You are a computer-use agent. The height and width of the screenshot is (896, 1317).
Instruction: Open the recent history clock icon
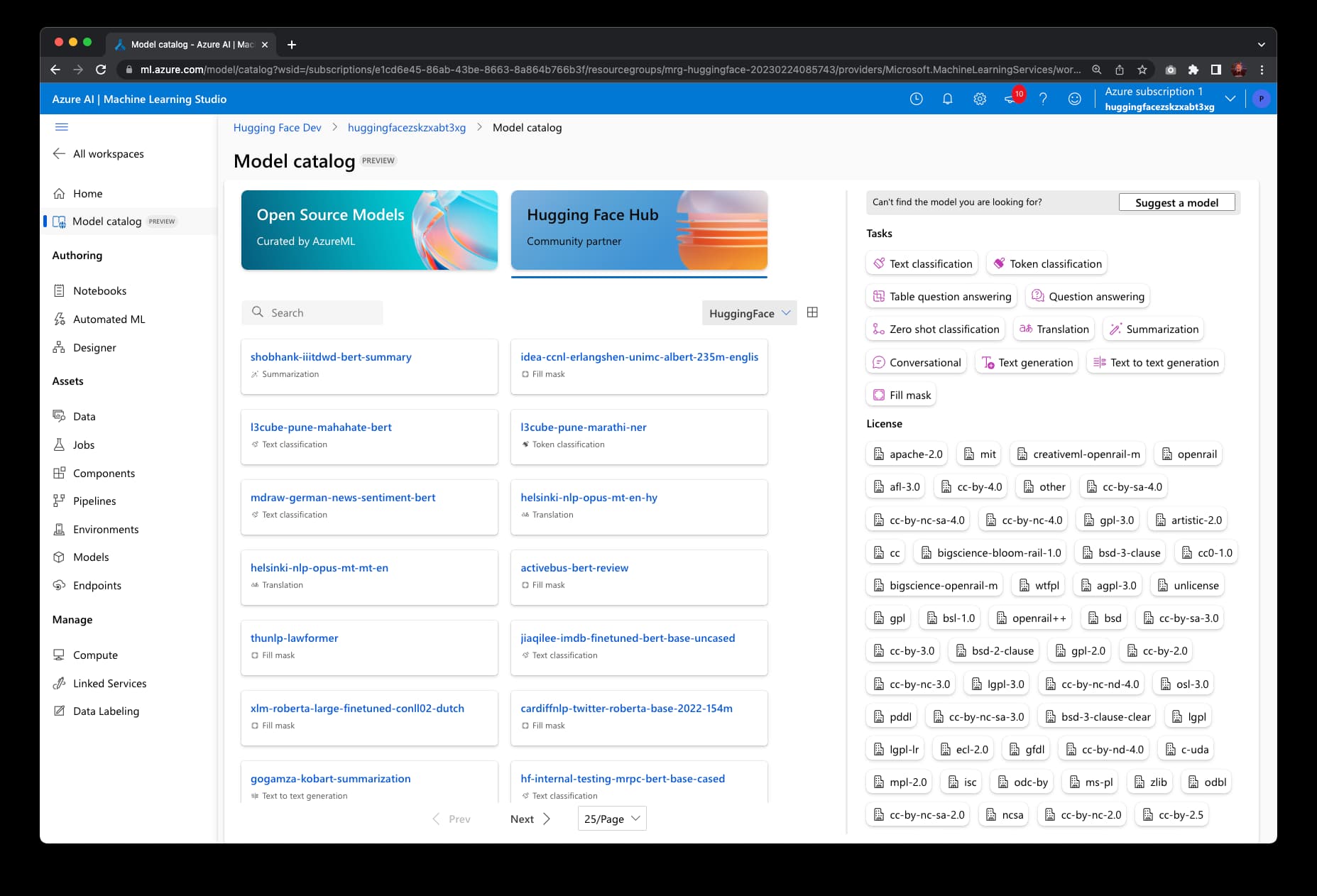tap(916, 99)
